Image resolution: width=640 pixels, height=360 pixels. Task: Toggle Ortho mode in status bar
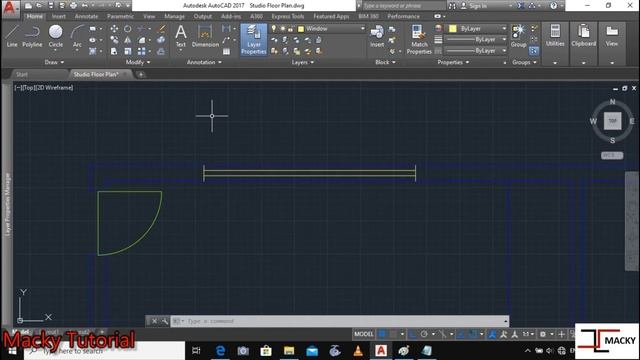[x=413, y=334]
